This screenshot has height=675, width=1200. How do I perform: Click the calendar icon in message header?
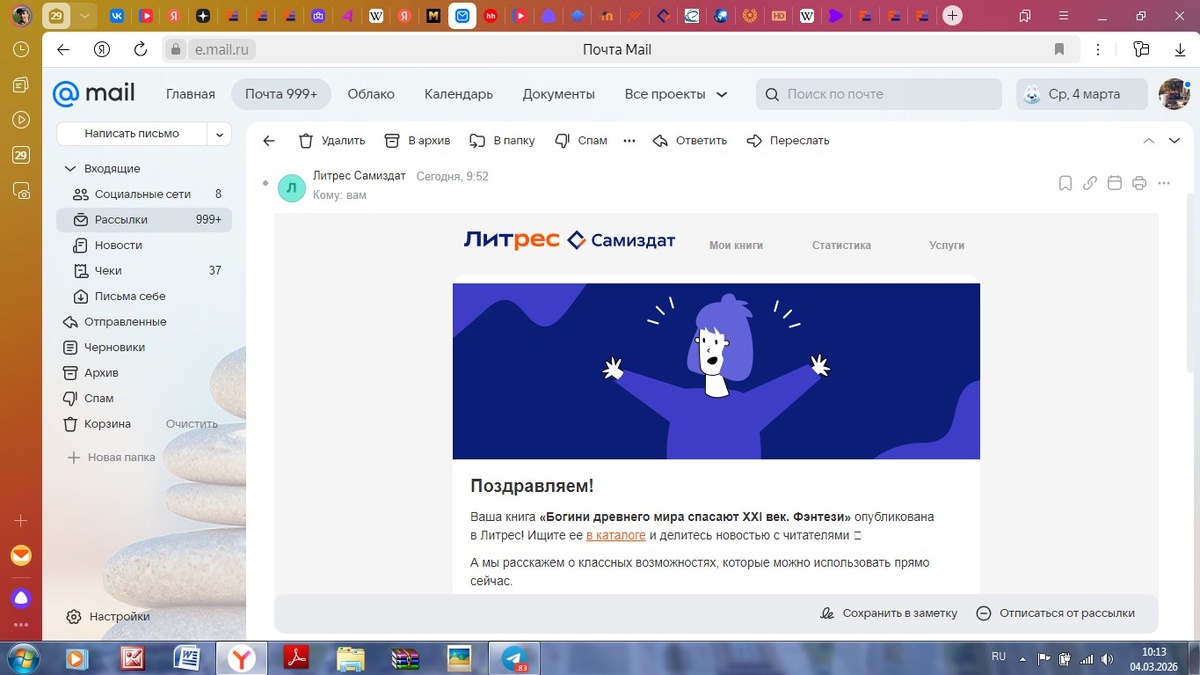tap(1114, 183)
